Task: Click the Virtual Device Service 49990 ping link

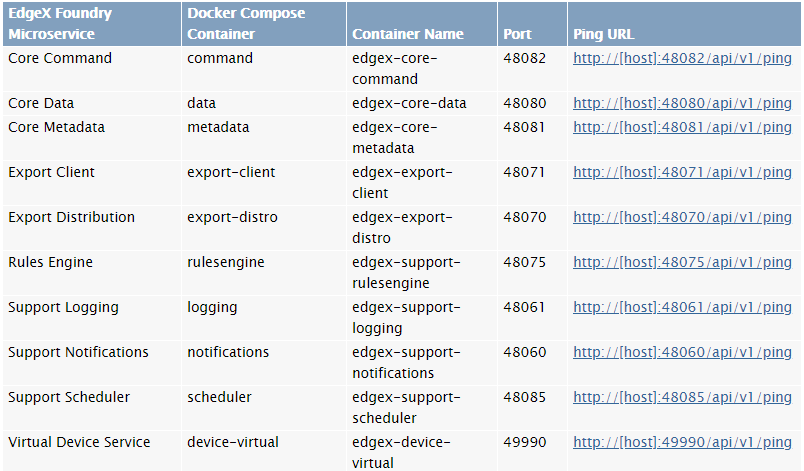Action: coord(682,442)
